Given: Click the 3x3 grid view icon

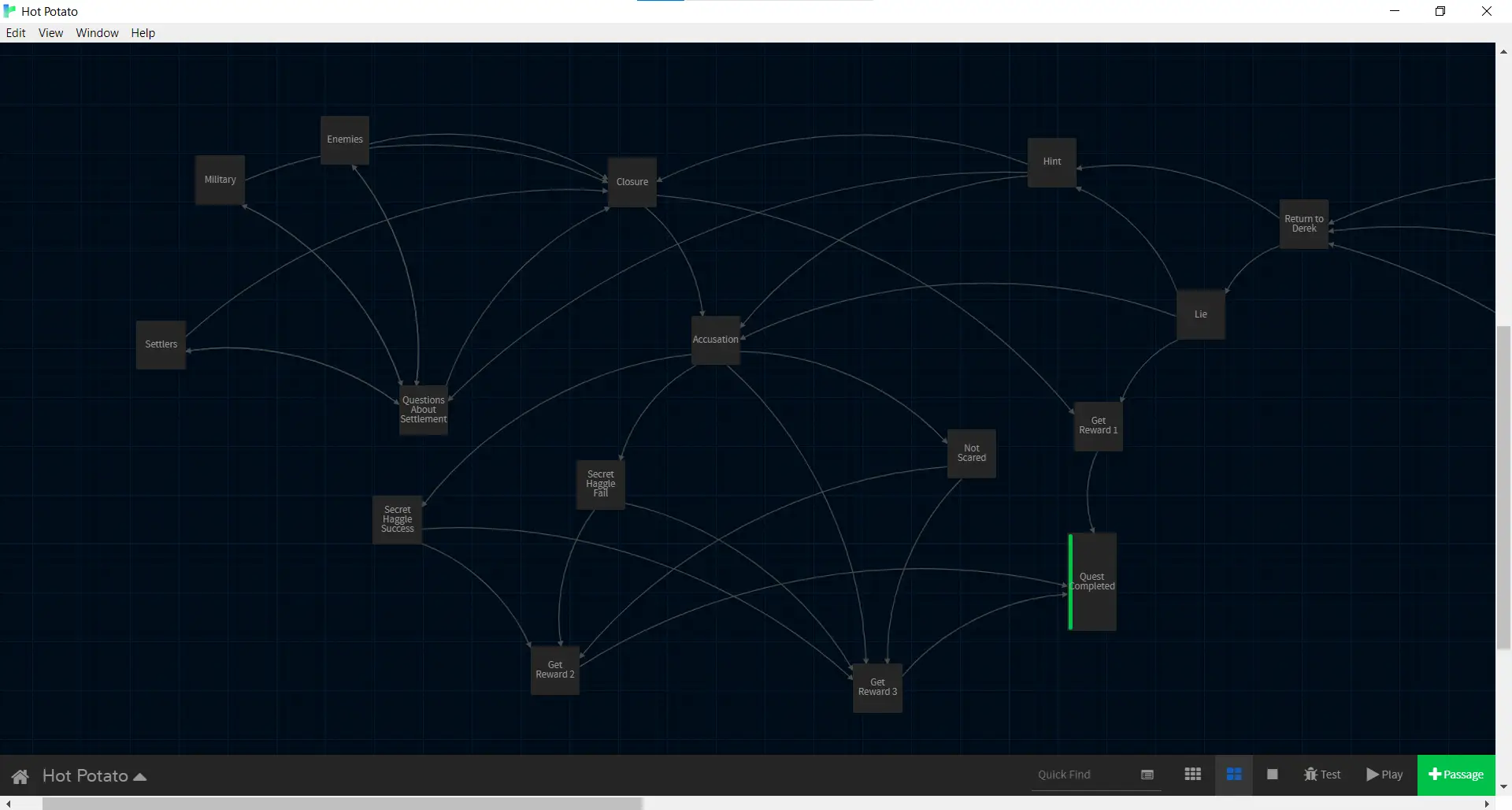Looking at the screenshot, I should (x=1192, y=775).
